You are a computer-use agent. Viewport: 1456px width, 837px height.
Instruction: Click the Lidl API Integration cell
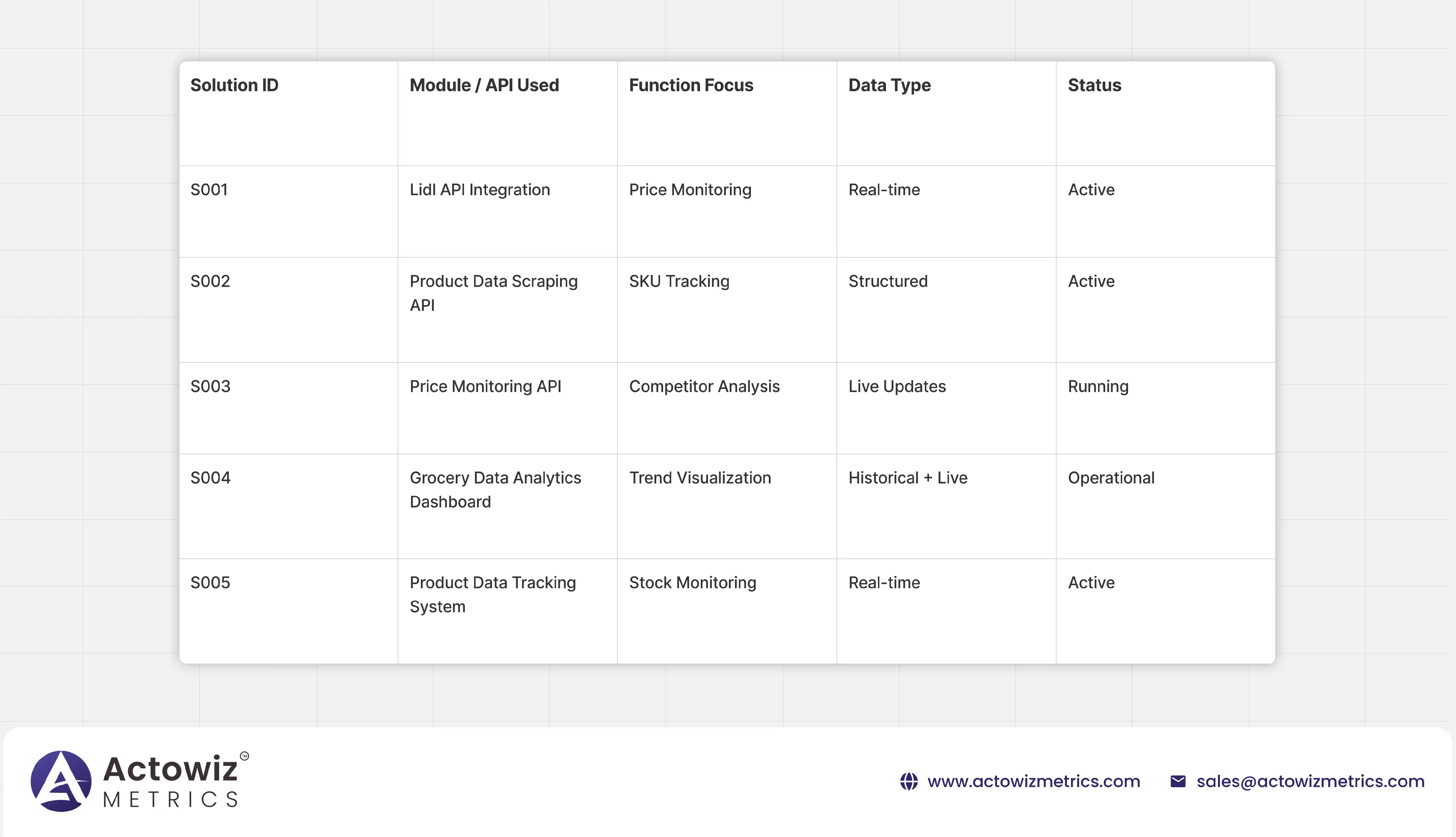pyautogui.click(x=479, y=190)
